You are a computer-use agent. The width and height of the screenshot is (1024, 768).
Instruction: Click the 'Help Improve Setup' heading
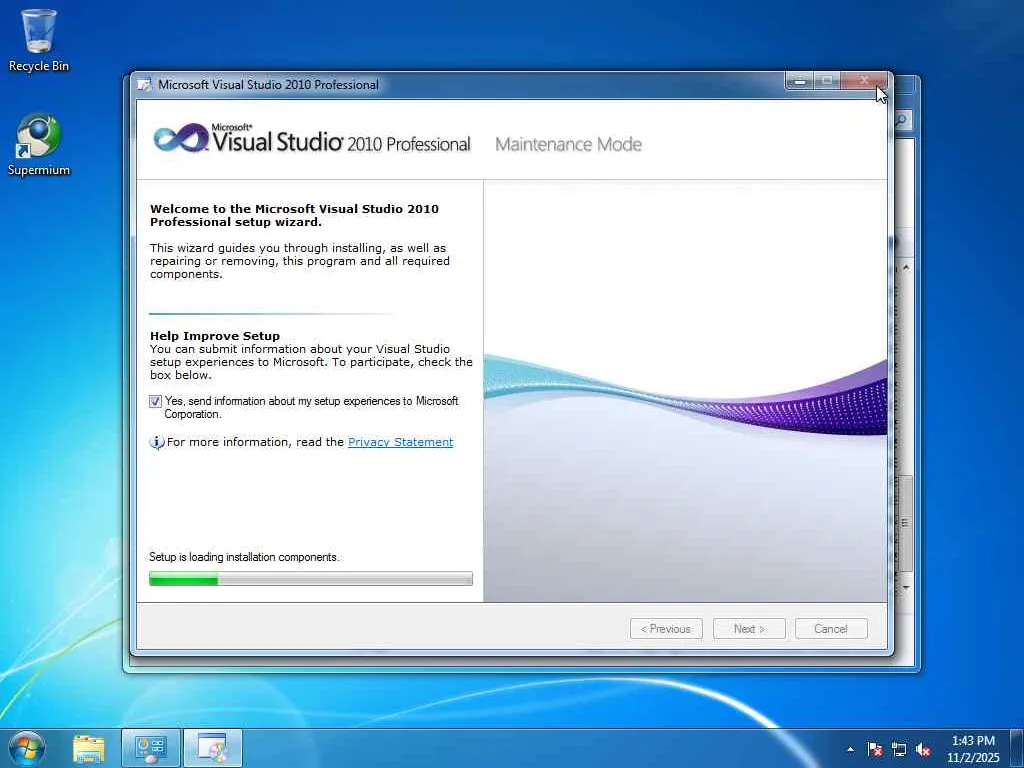215,336
